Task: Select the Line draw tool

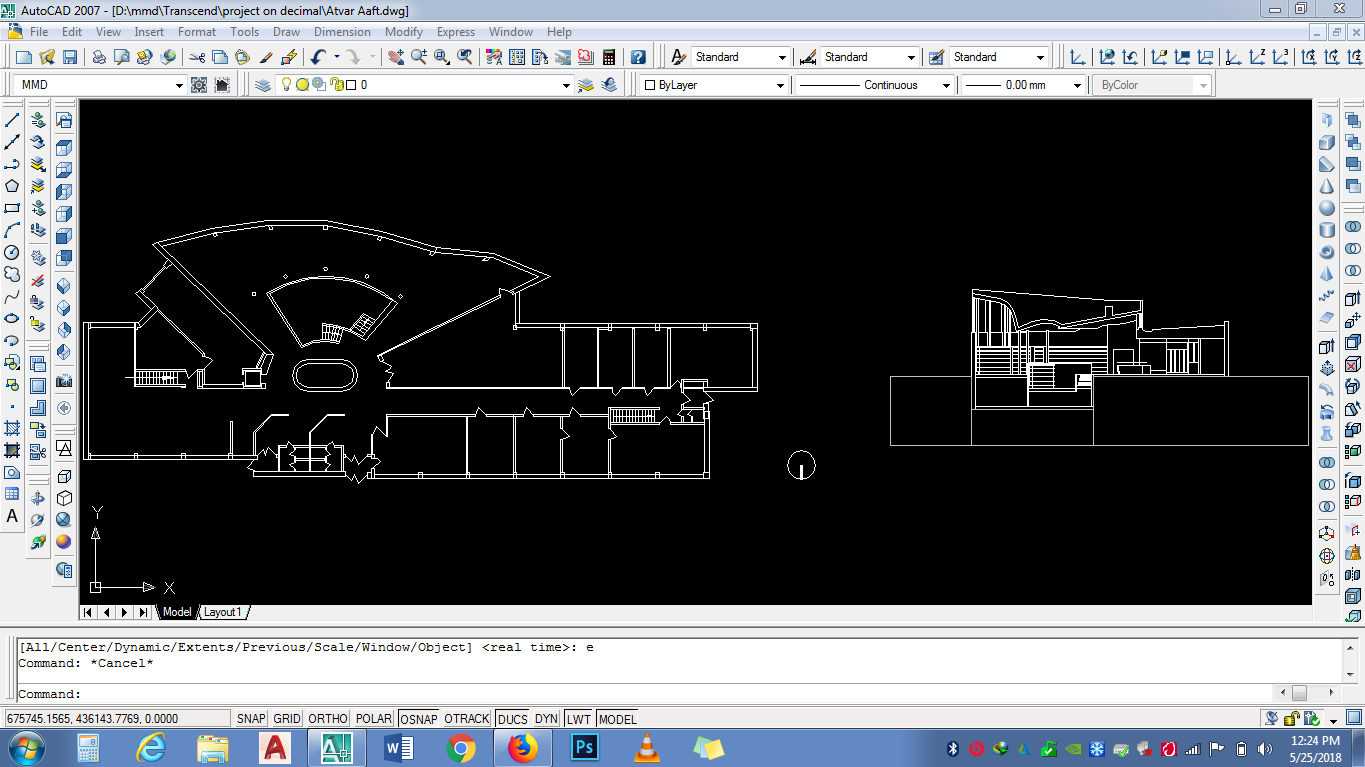Action: click(x=12, y=120)
